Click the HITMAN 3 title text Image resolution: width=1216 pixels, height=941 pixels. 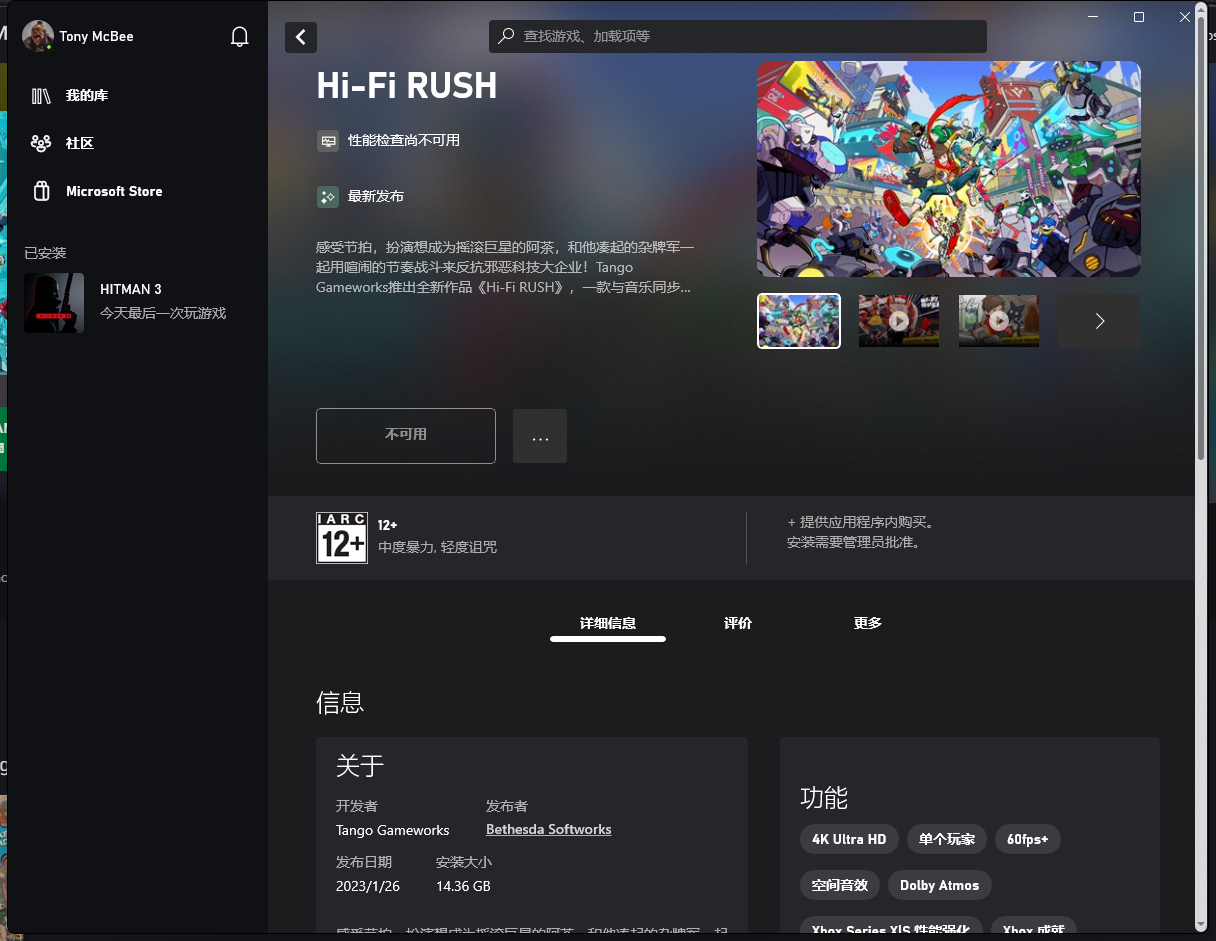pos(131,289)
